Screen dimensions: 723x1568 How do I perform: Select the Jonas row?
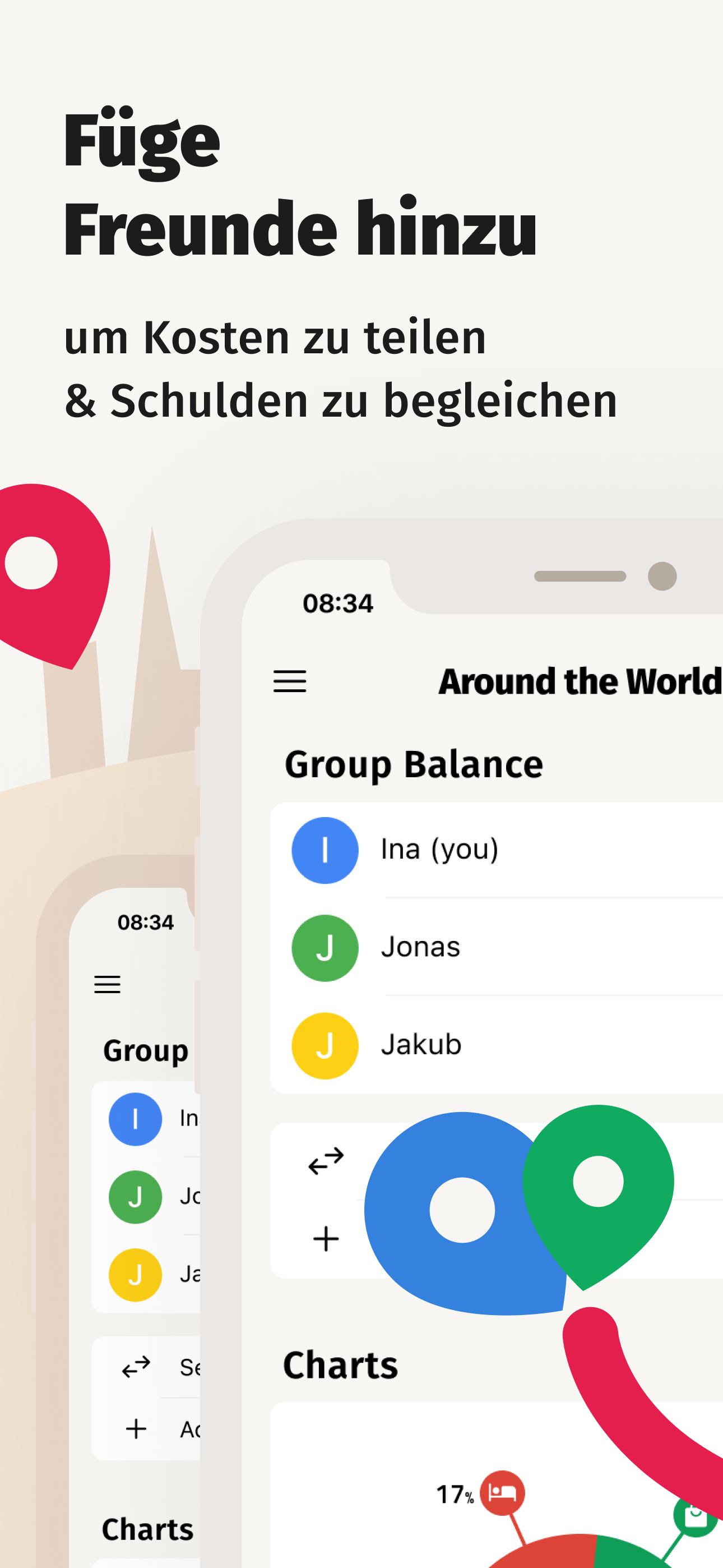point(497,947)
